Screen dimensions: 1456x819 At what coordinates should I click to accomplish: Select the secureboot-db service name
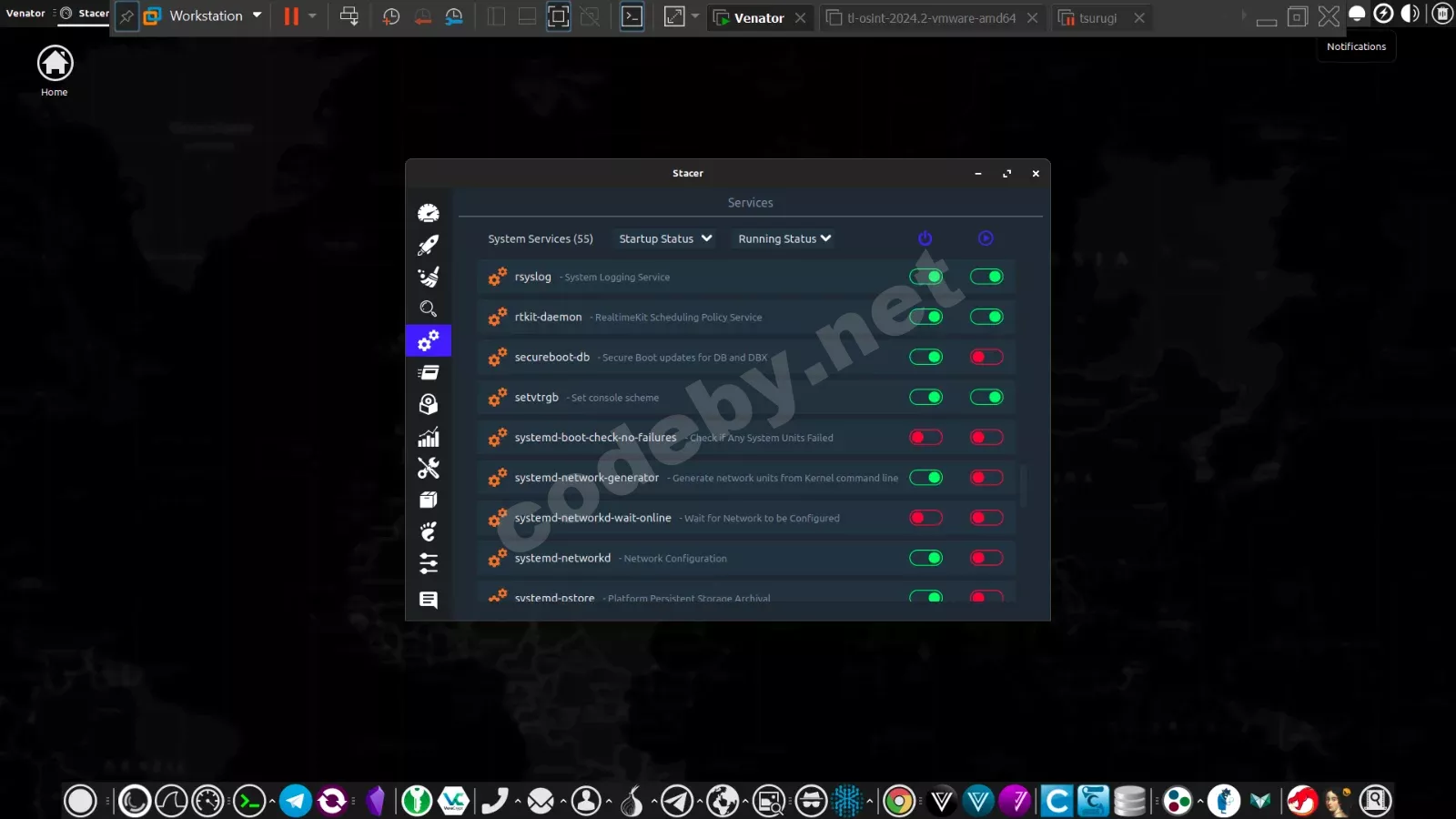552,357
